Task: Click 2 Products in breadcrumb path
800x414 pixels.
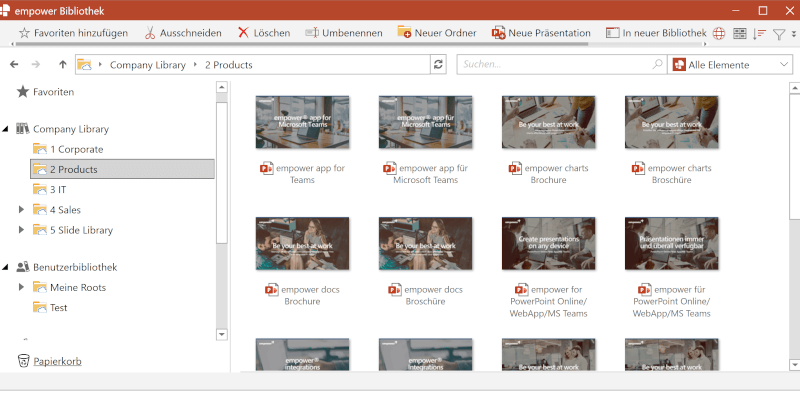Action: (229, 65)
